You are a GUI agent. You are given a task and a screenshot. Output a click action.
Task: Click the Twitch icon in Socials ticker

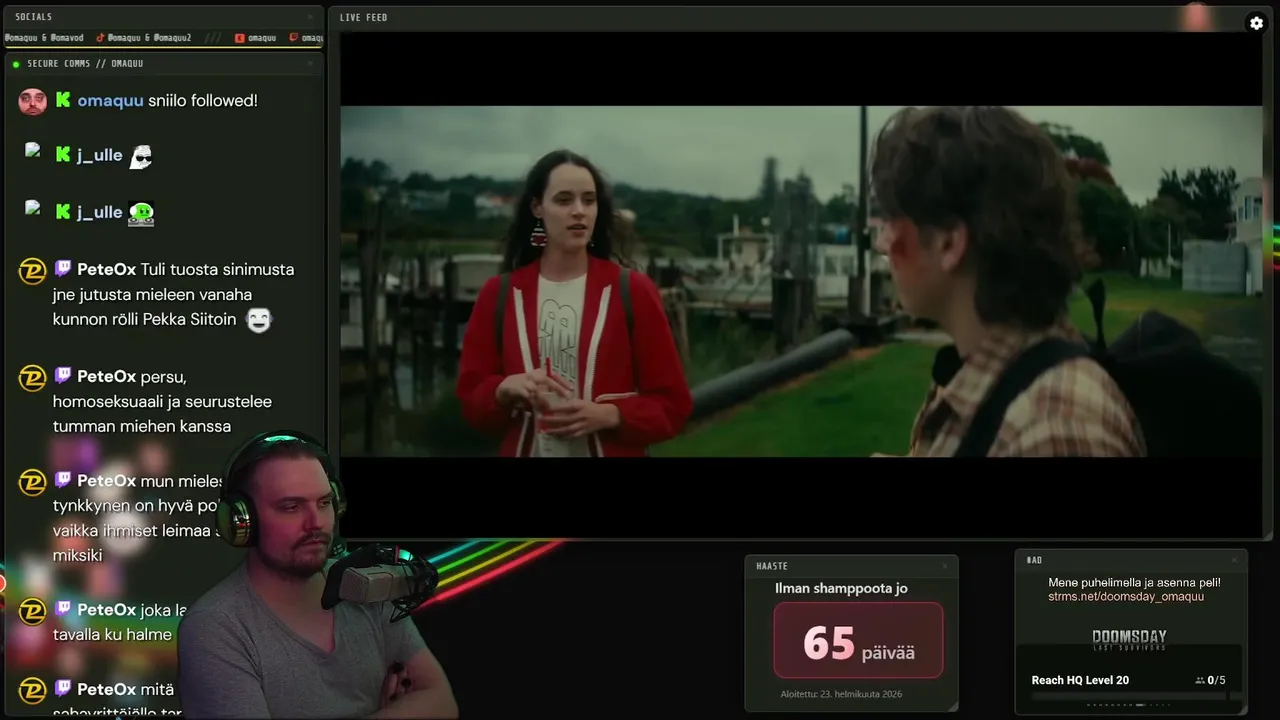coord(293,38)
